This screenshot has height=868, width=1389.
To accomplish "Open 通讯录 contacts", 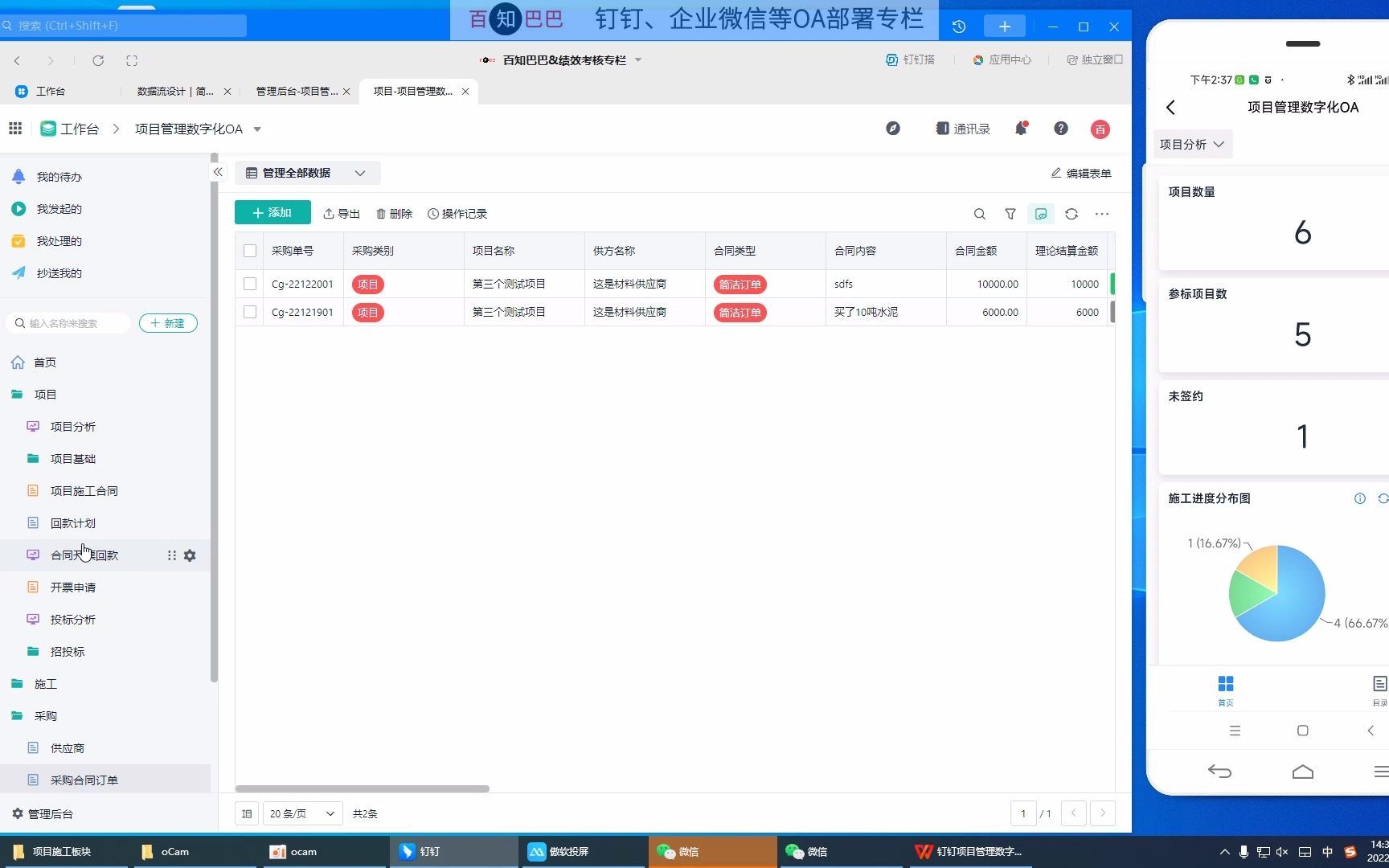I will tap(963, 129).
